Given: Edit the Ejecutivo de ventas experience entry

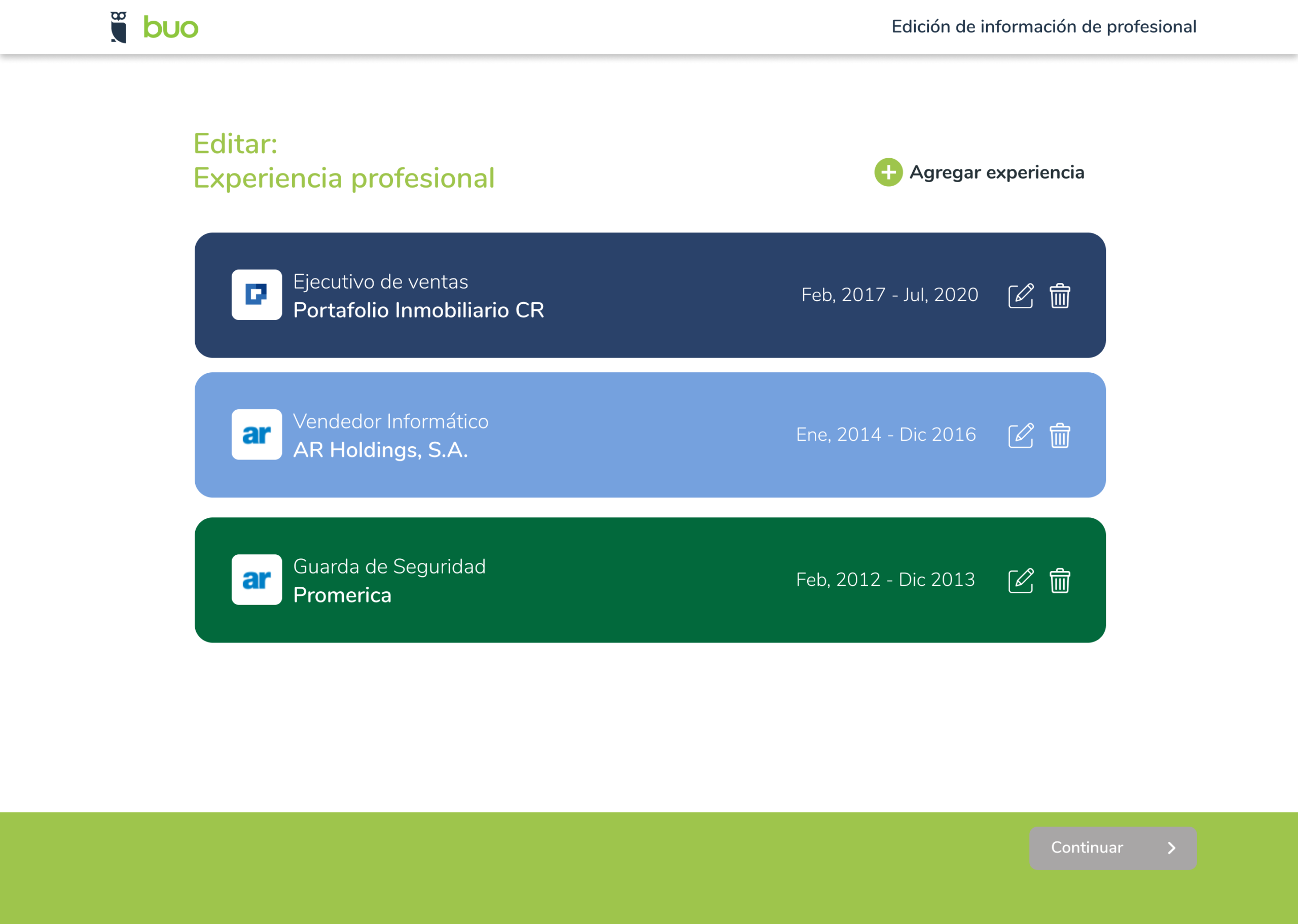Looking at the screenshot, I should [x=1021, y=296].
